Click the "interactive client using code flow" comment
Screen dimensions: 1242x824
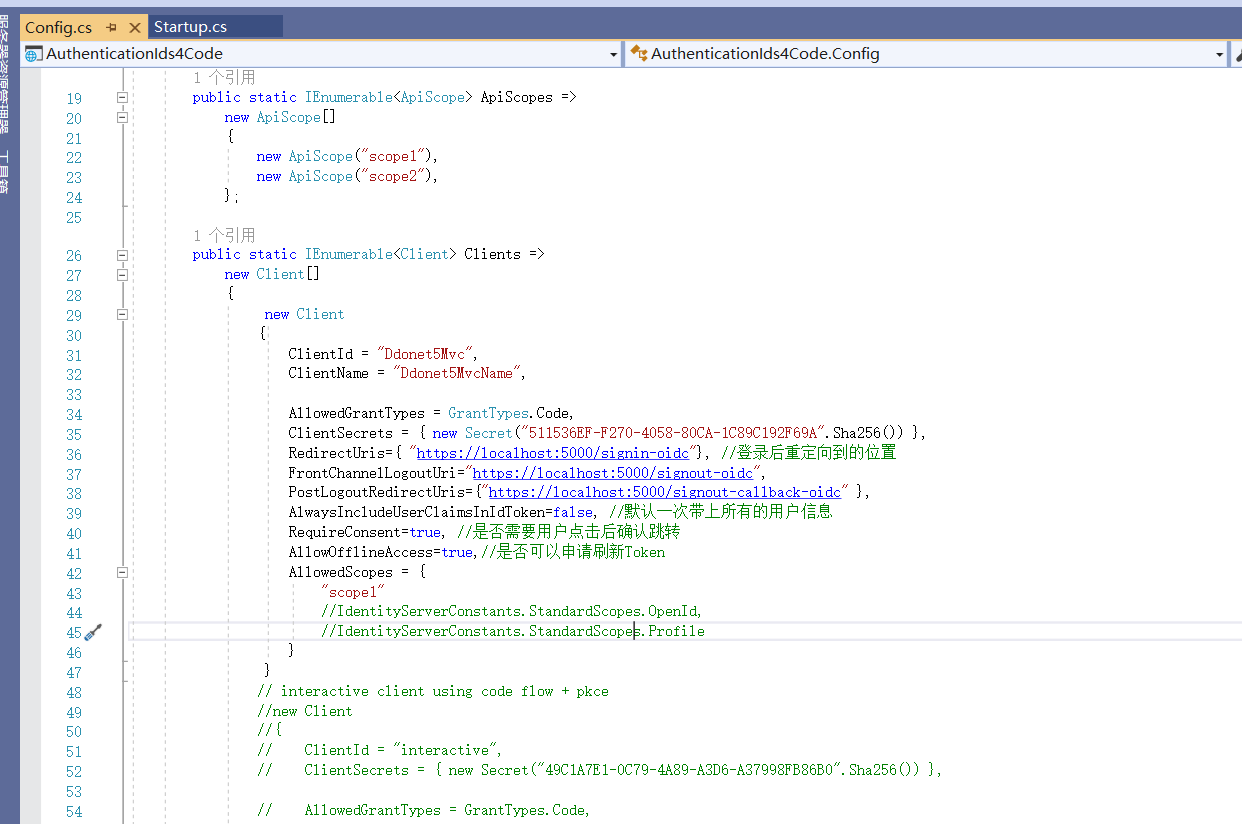pos(433,691)
